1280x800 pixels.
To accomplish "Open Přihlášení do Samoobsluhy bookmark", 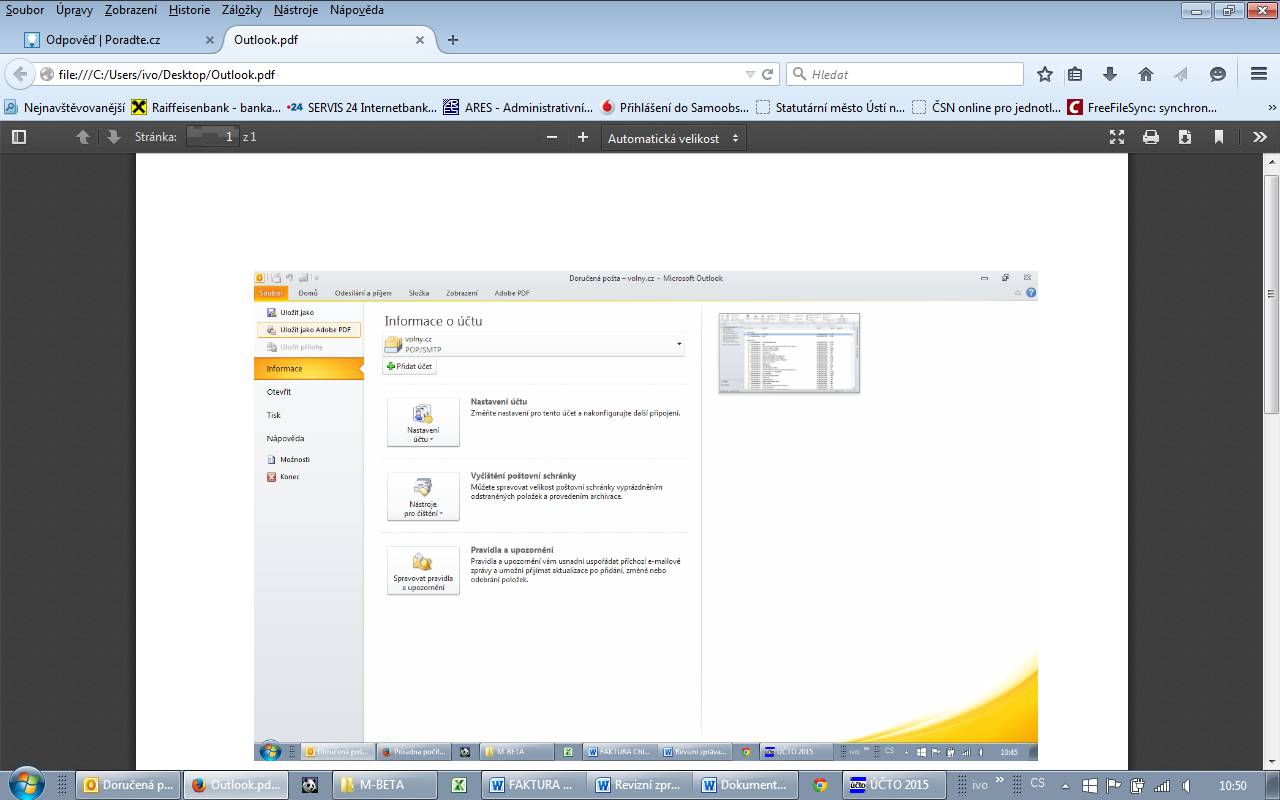I will coord(674,107).
